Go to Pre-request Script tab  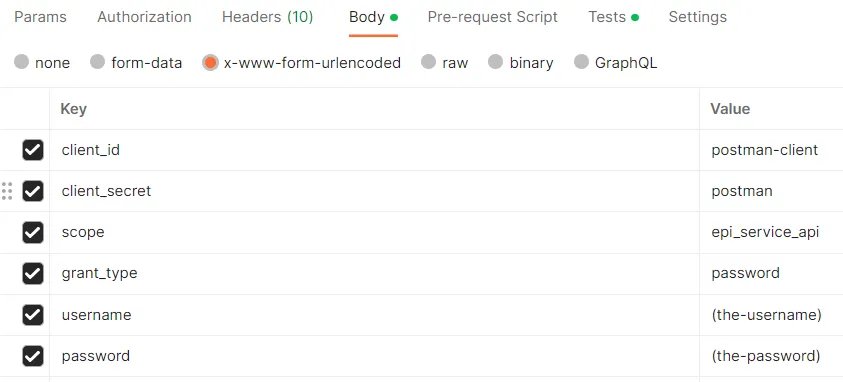(x=492, y=17)
